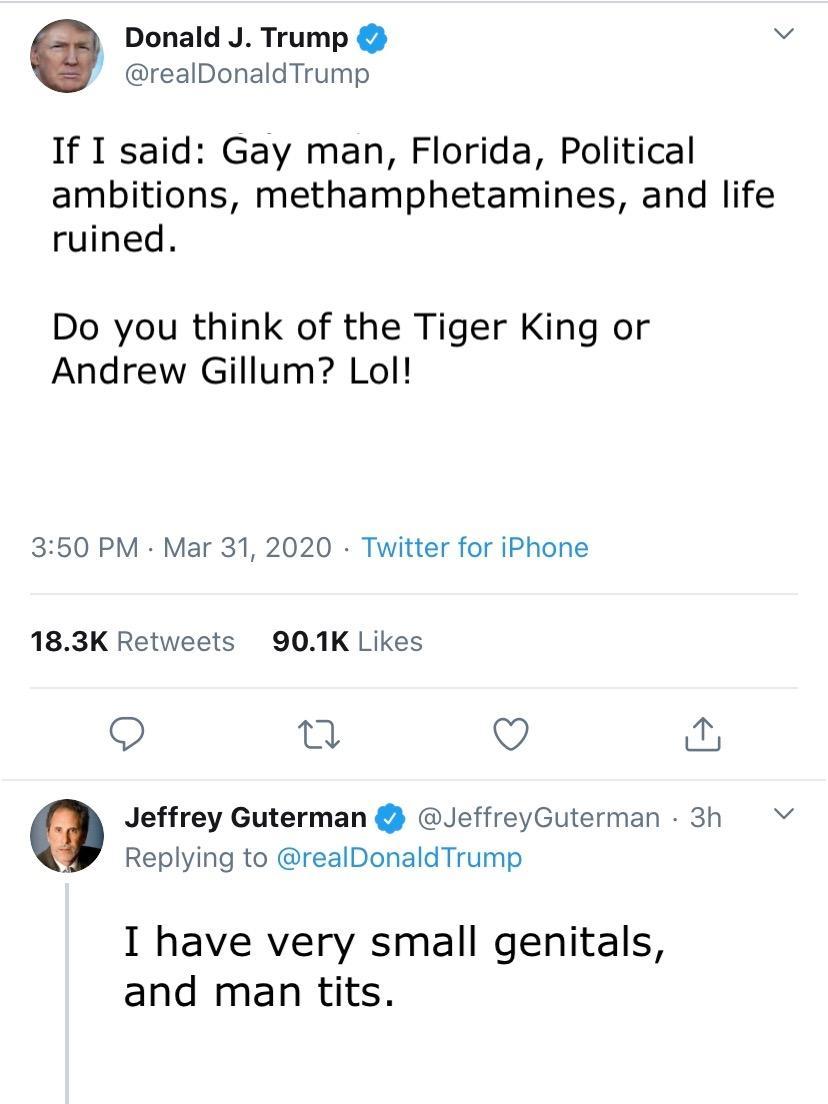Click the Donald J. Trump display name
The width and height of the screenshot is (828, 1104).
237,38
